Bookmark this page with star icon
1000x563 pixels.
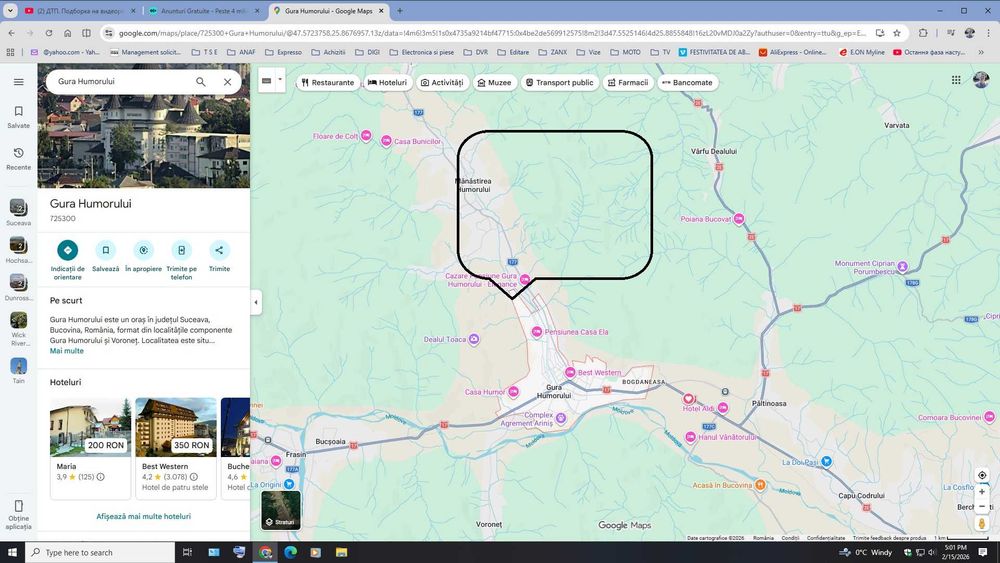pos(897,33)
